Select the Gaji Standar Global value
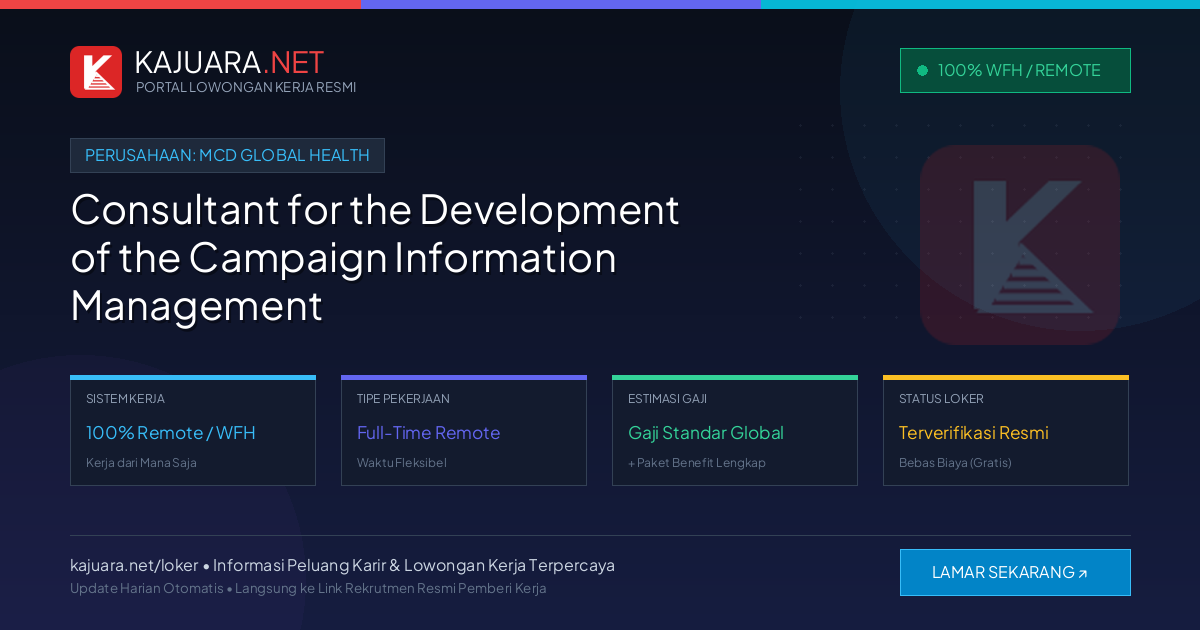Image resolution: width=1200 pixels, height=630 pixels. 706,433
